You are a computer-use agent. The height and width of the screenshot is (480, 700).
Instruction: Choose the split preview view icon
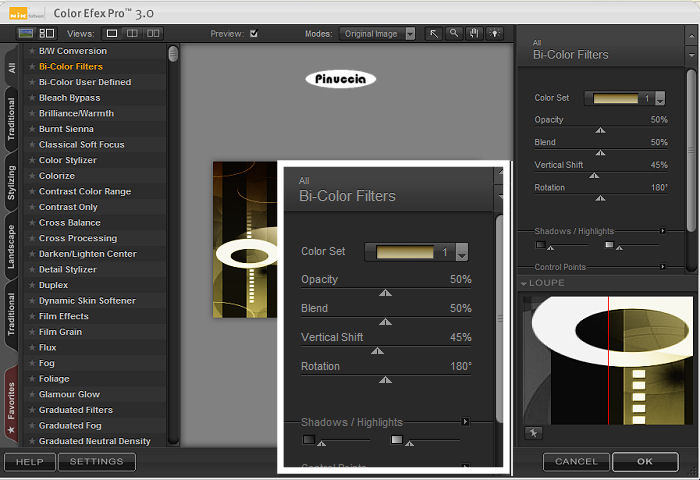(132, 33)
